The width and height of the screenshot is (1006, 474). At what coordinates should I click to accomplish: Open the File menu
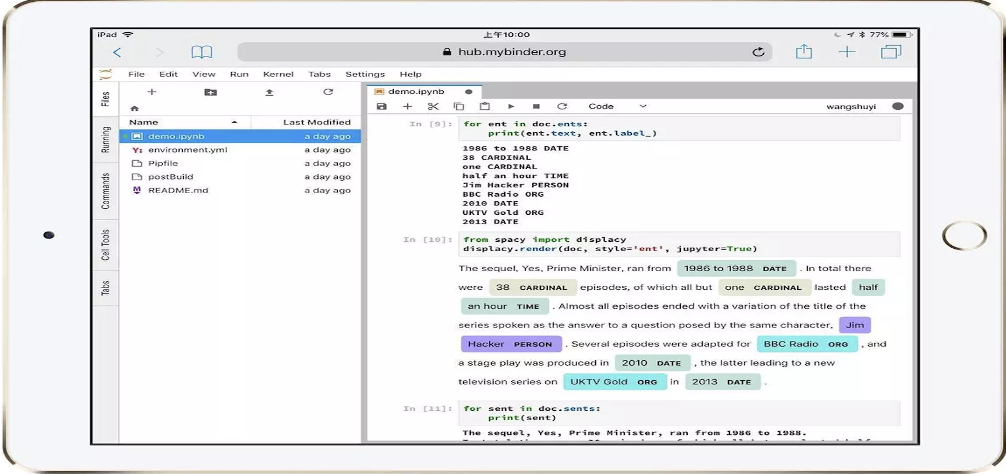[136, 74]
